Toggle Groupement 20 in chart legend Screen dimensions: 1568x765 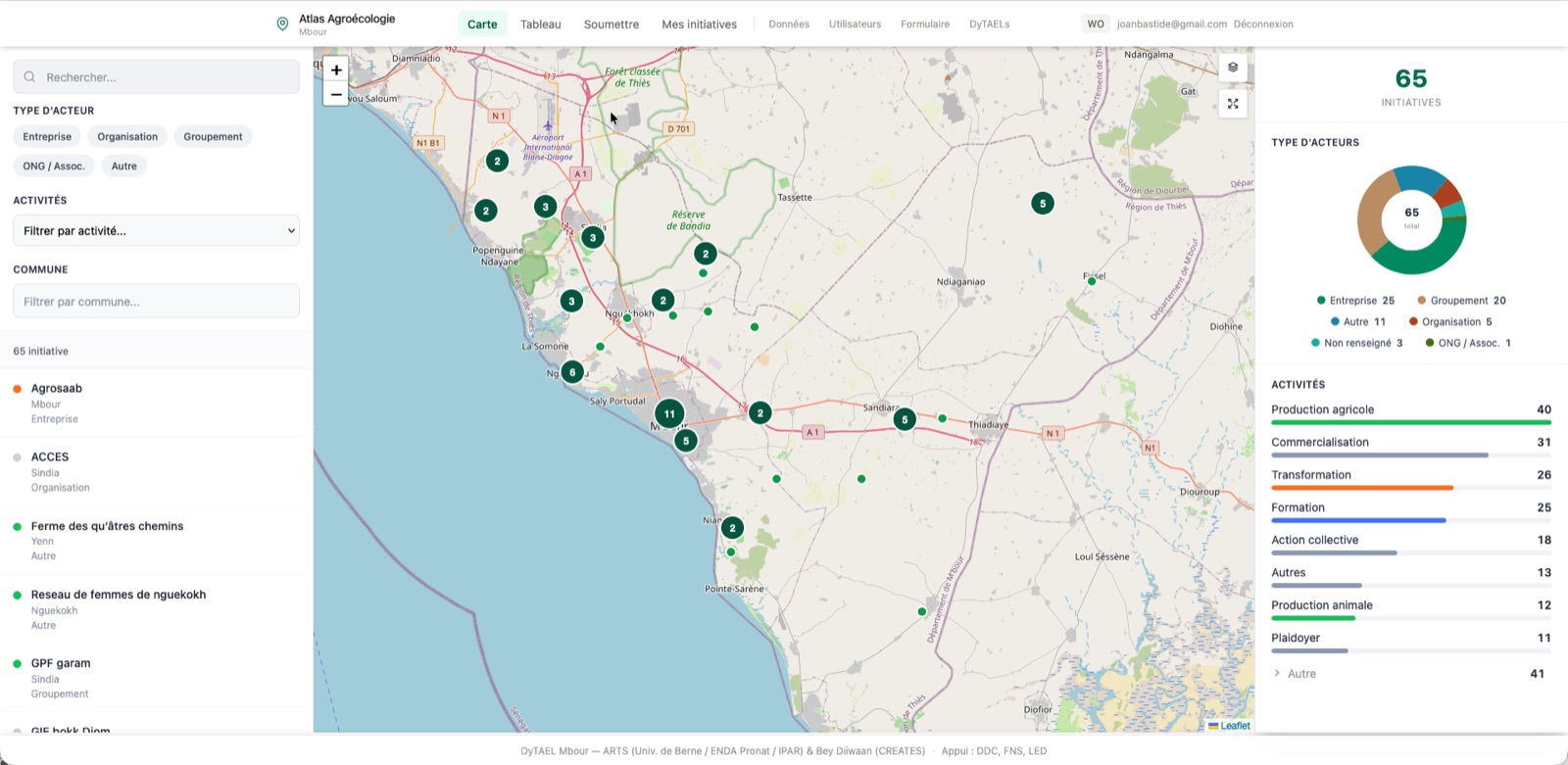coord(1461,301)
